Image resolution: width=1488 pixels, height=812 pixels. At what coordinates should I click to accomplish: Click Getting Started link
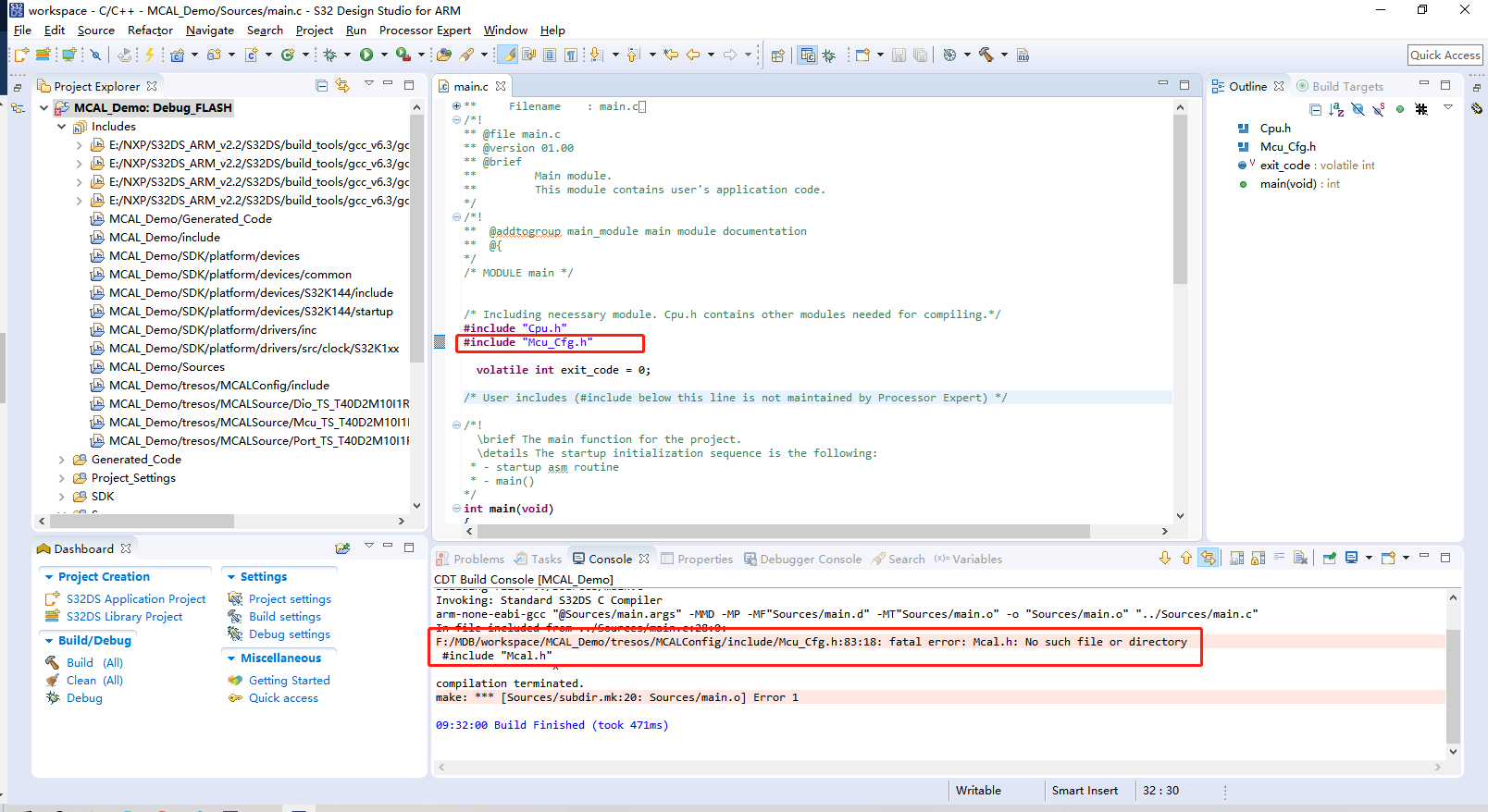coord(289,681)
